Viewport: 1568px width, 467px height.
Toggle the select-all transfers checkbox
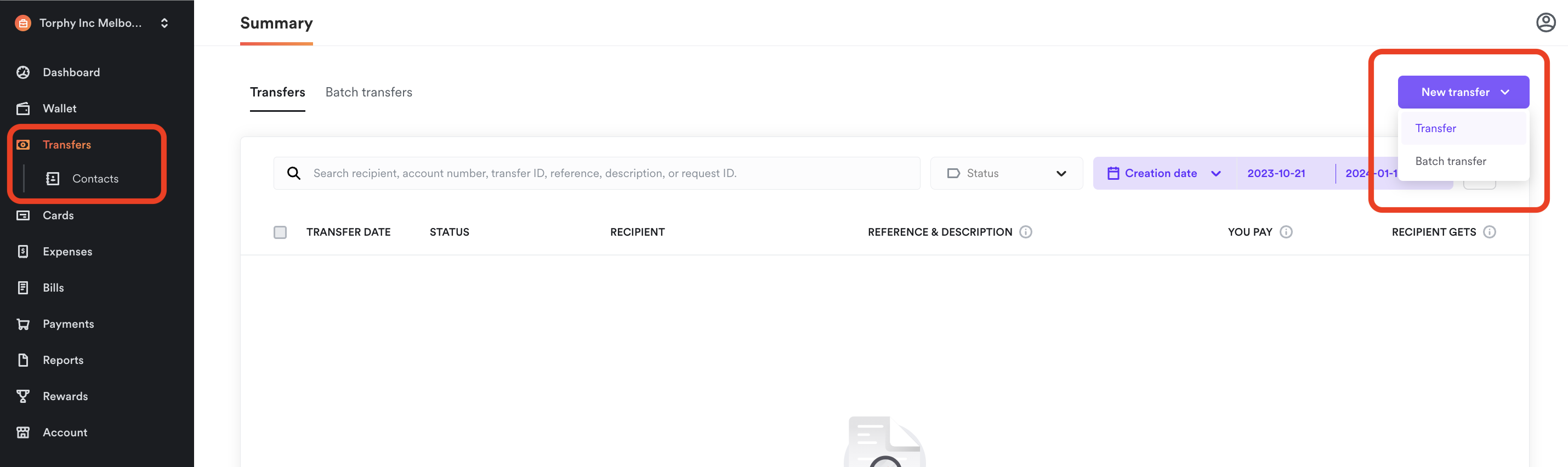coord(280,232)
